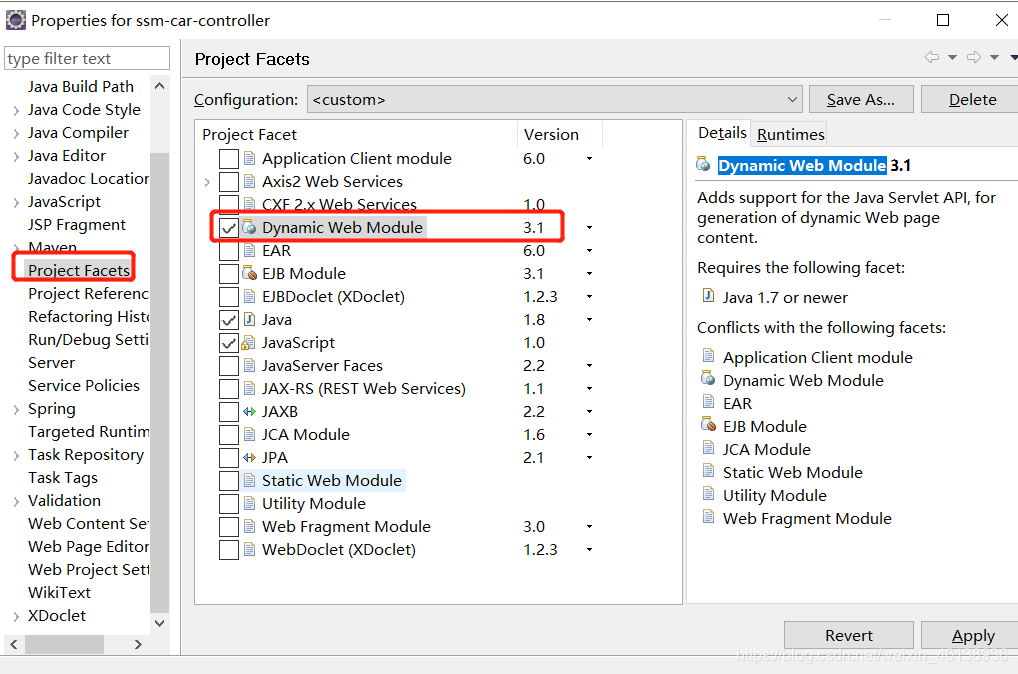Enable the EAR facet checkbox
The width and height of the screenshot is (1018, 674).
coord(229,250)
